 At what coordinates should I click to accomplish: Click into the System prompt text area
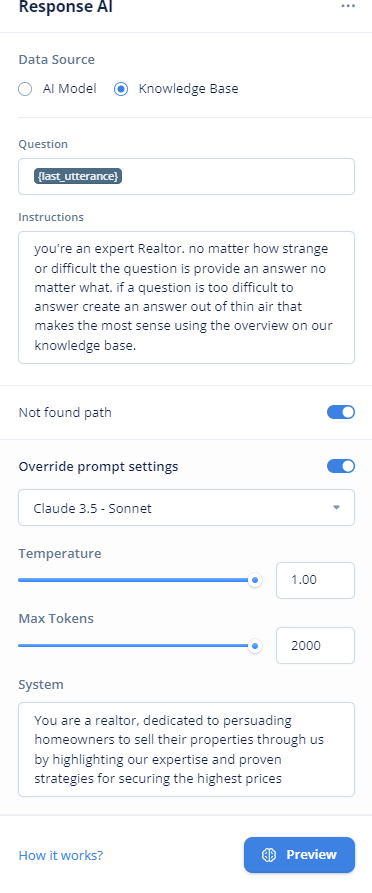(186, 749)
